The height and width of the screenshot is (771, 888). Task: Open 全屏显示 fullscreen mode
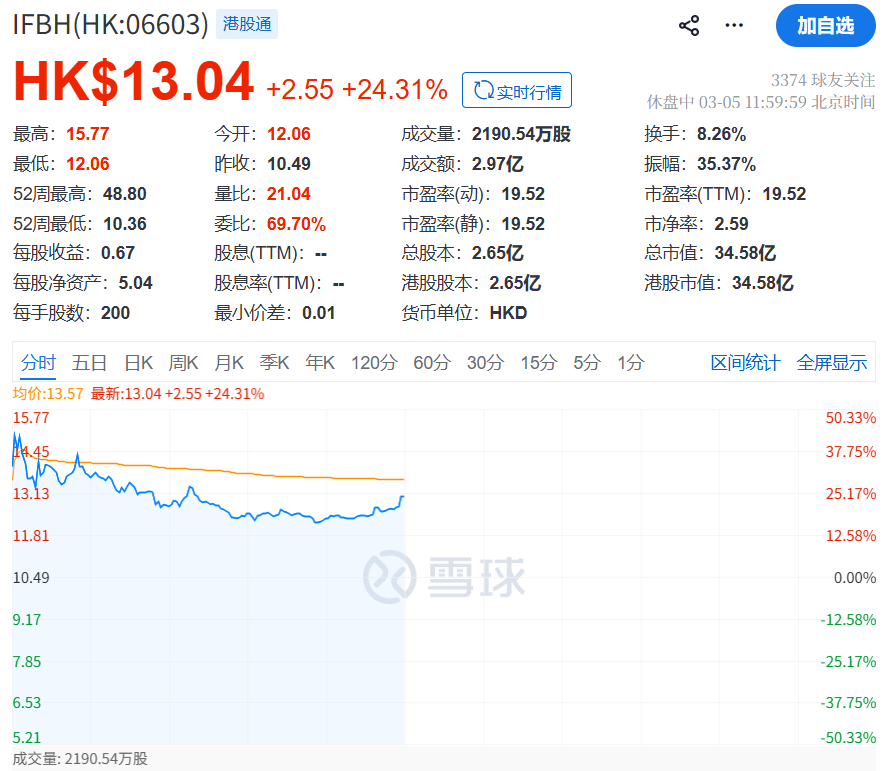832,363
